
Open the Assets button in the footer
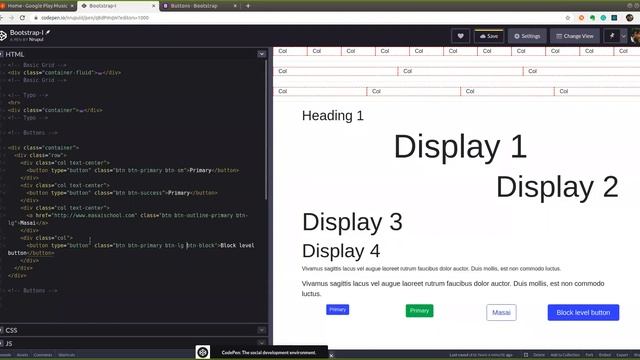click(22, 355)
